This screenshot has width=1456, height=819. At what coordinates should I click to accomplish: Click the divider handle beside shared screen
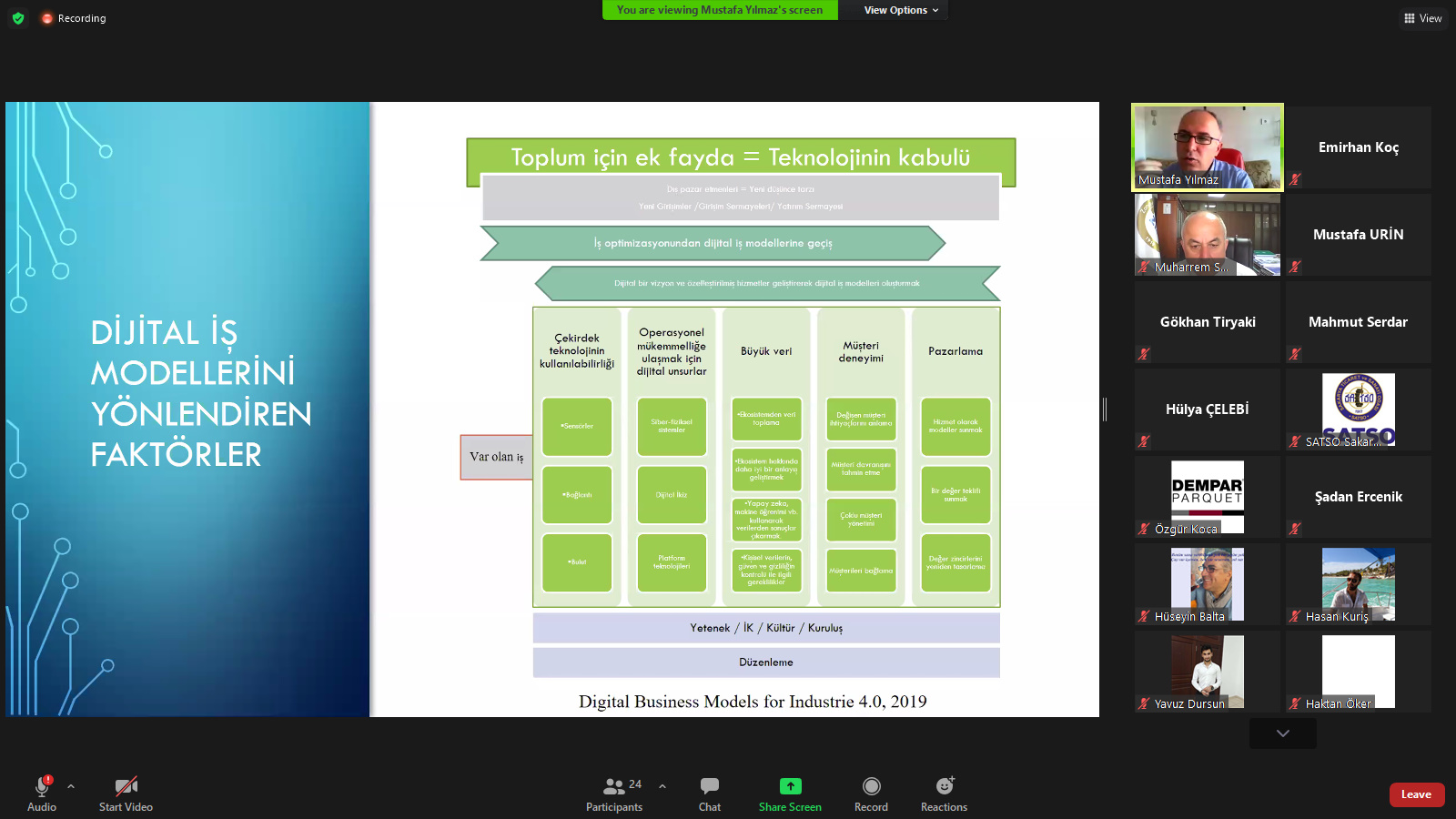(1105, 409)
